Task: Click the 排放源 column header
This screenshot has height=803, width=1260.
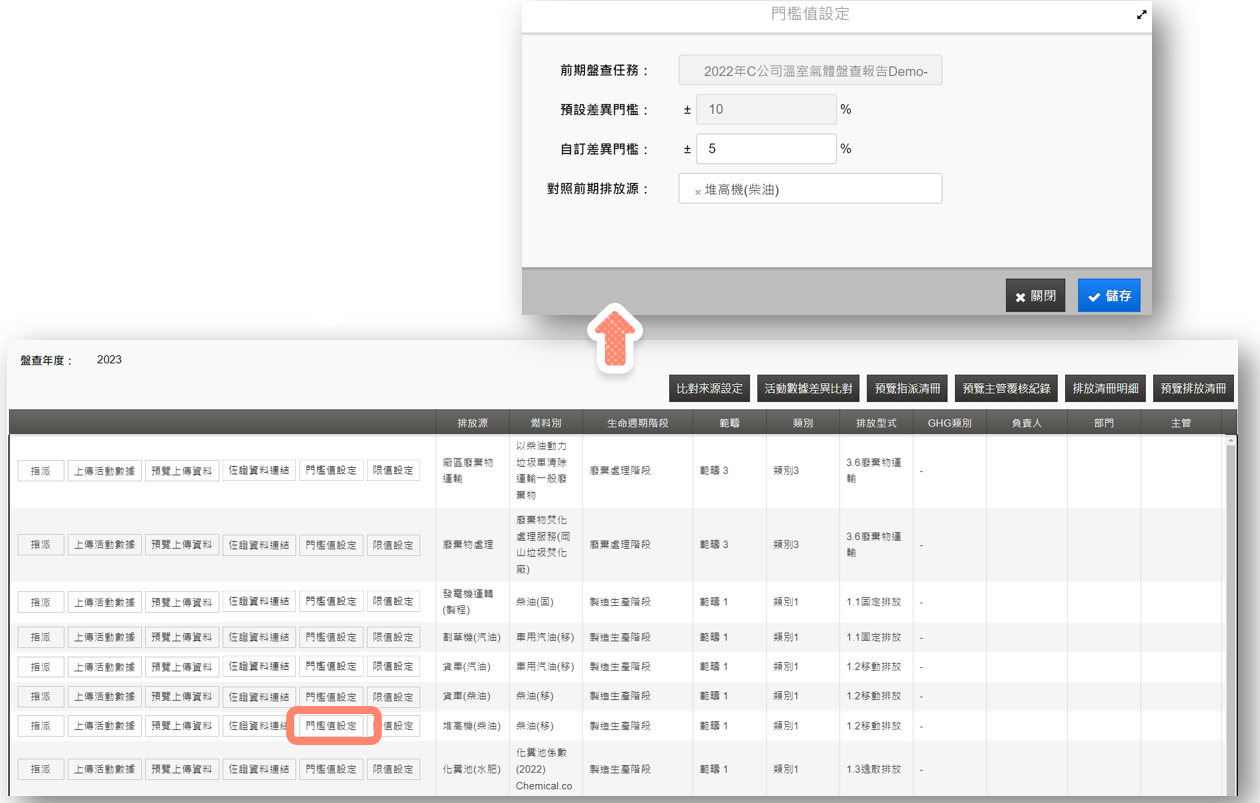Action: 472,423
